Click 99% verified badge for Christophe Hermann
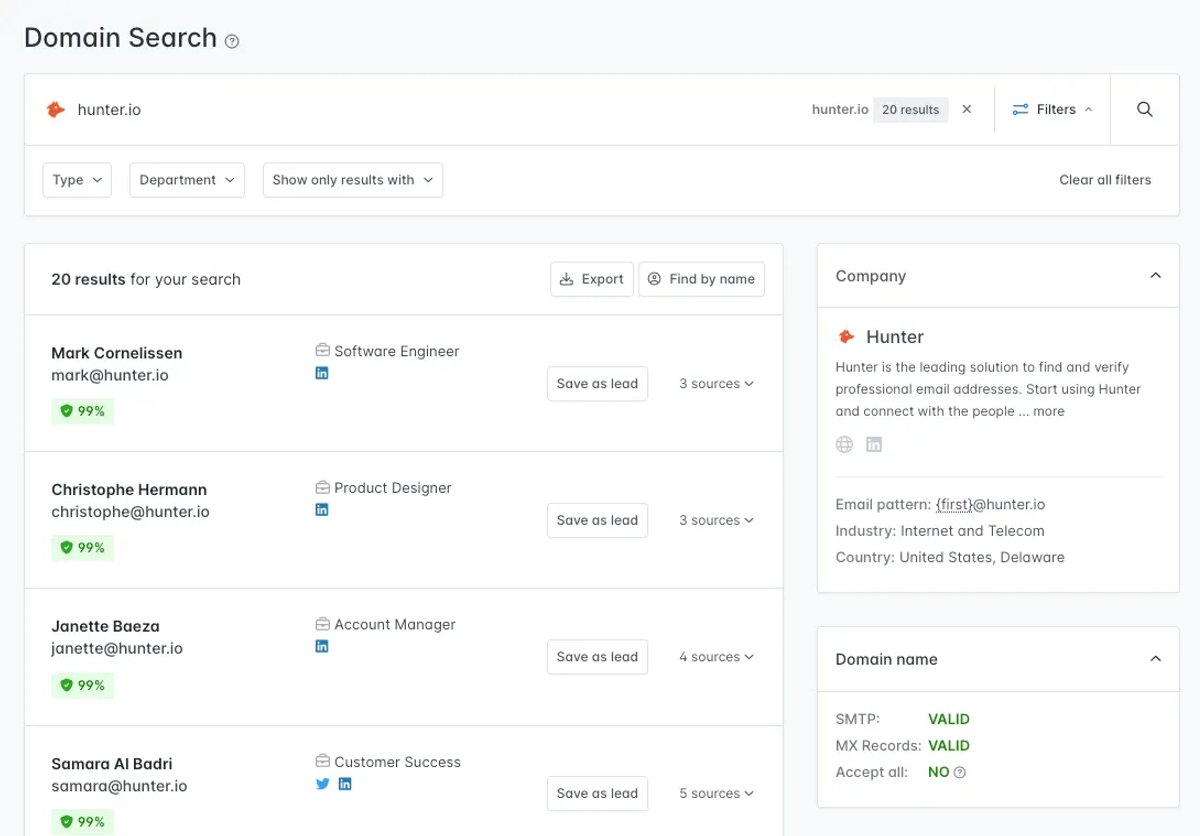 pyautogui.click(x=83, y=548)
